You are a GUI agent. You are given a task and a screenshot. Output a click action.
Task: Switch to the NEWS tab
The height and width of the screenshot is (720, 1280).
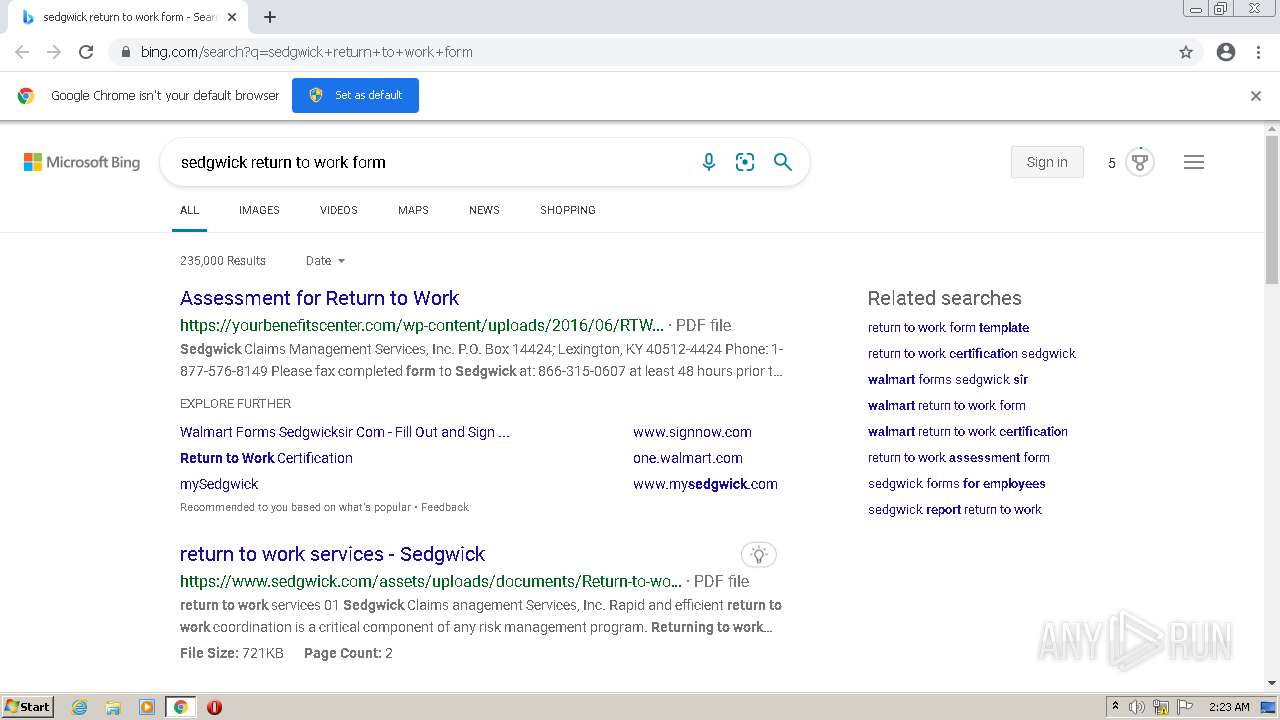coord(484,210)
